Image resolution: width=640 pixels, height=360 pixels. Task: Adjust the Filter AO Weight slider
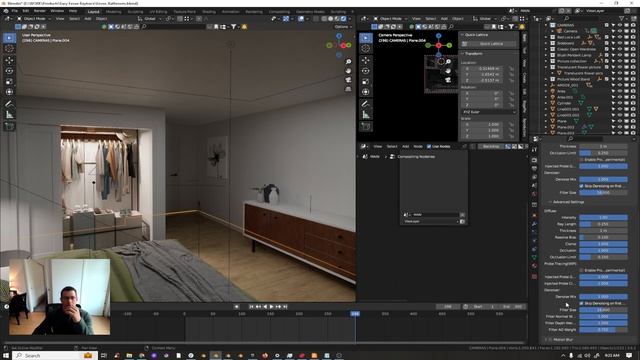click(603, 329)
